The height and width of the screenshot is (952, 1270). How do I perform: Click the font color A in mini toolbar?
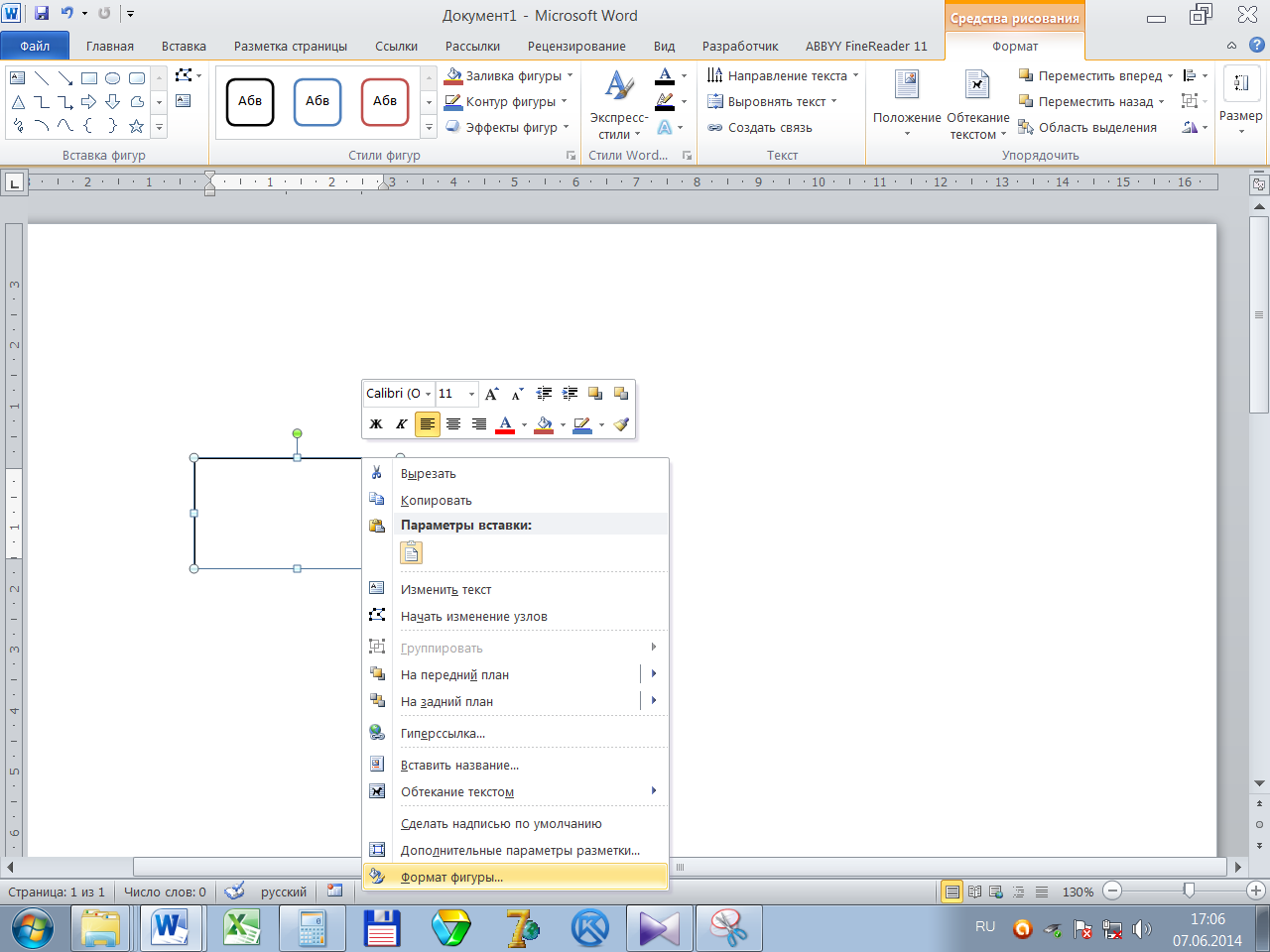tap(505, 424)
